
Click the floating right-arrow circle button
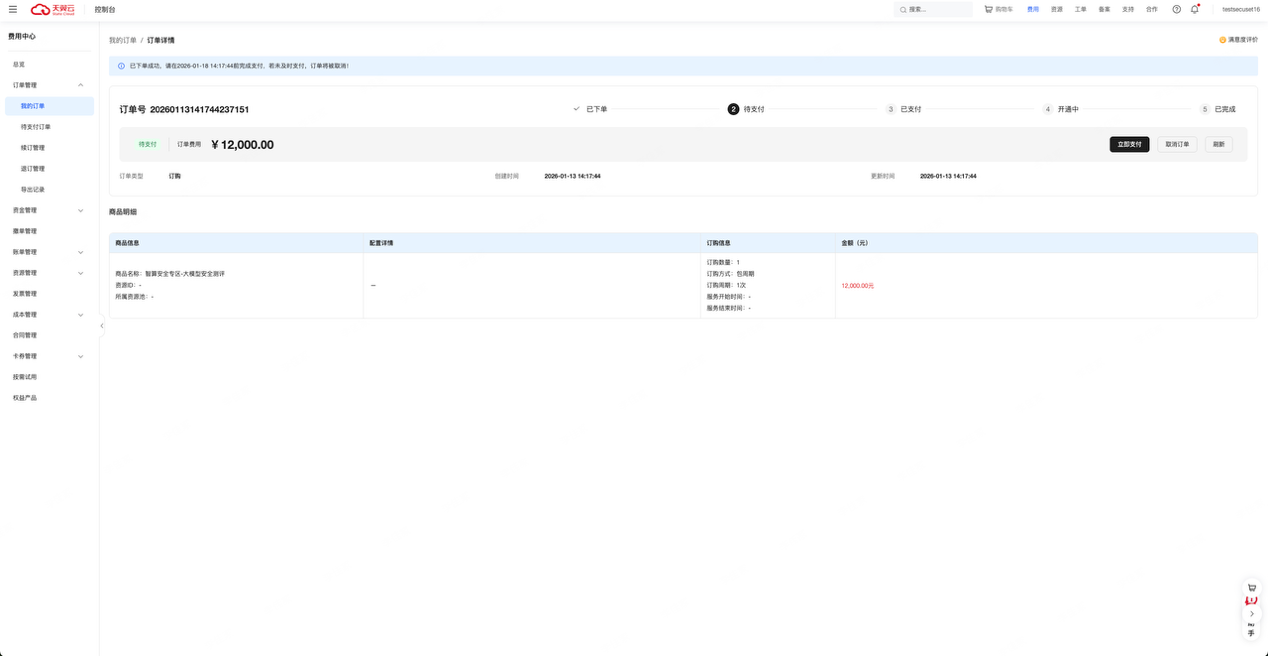pyautogui.click(x=1251, y=614)
